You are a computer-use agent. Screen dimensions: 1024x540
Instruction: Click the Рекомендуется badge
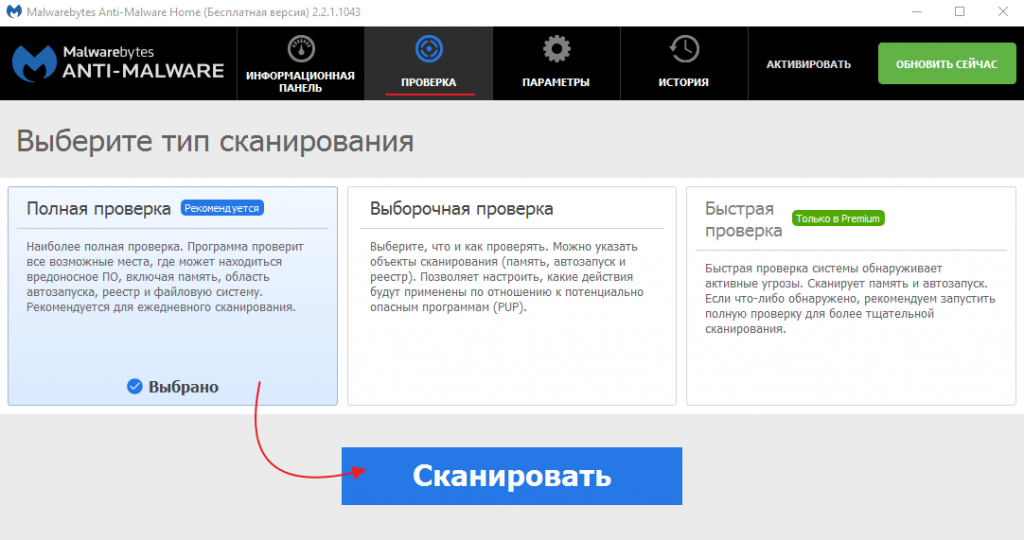pyautogui.click(x=222, y=209)
